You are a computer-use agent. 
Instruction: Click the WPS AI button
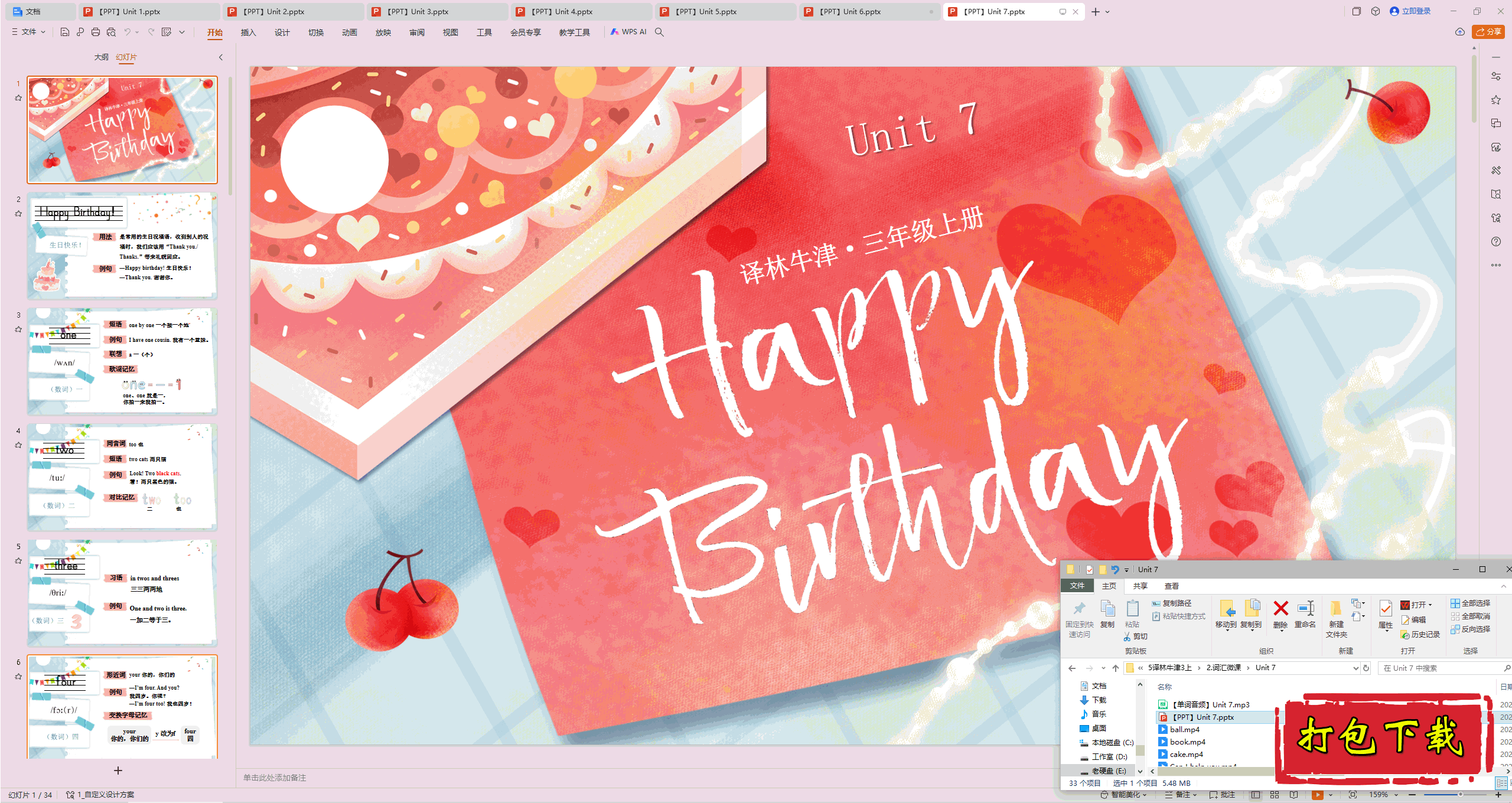628,32
